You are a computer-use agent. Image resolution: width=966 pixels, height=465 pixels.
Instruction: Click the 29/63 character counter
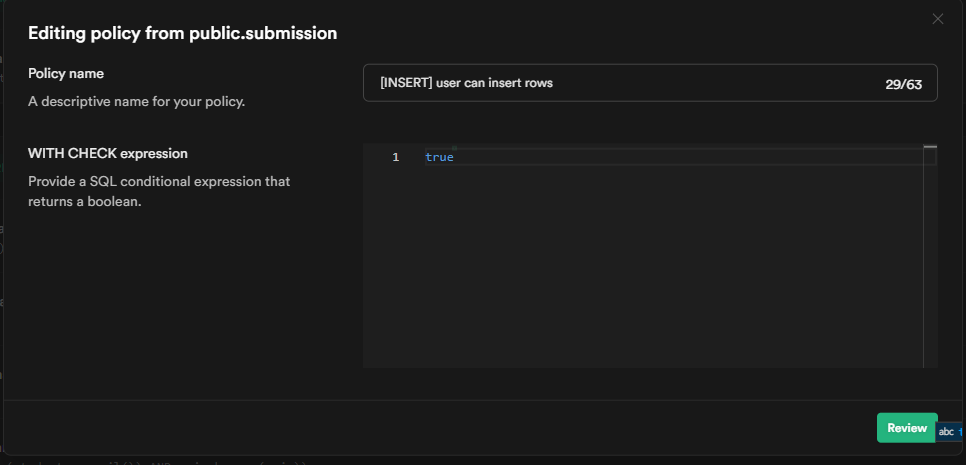[x=903, y=84]
